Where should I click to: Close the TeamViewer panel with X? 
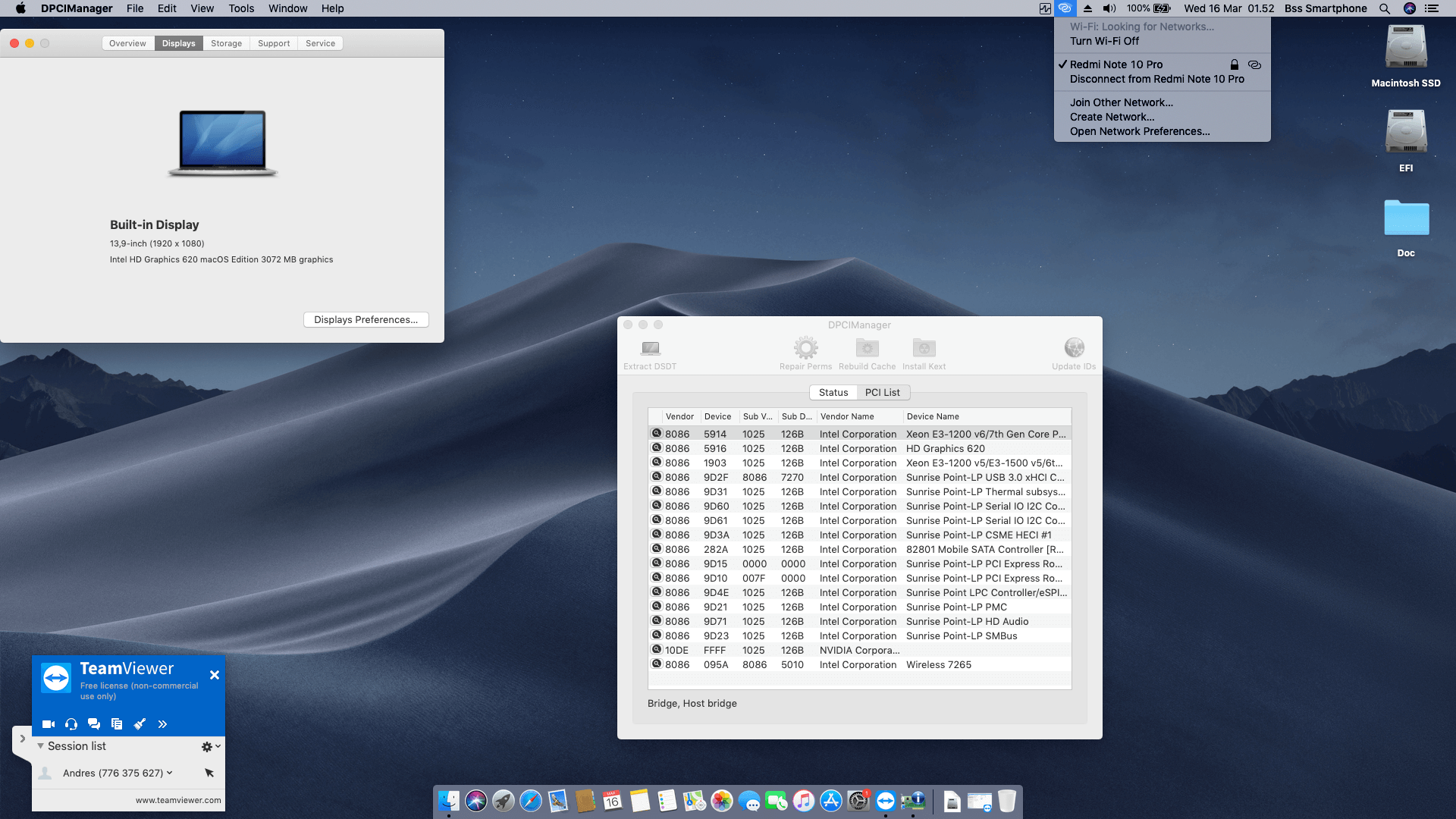point(215,675)
